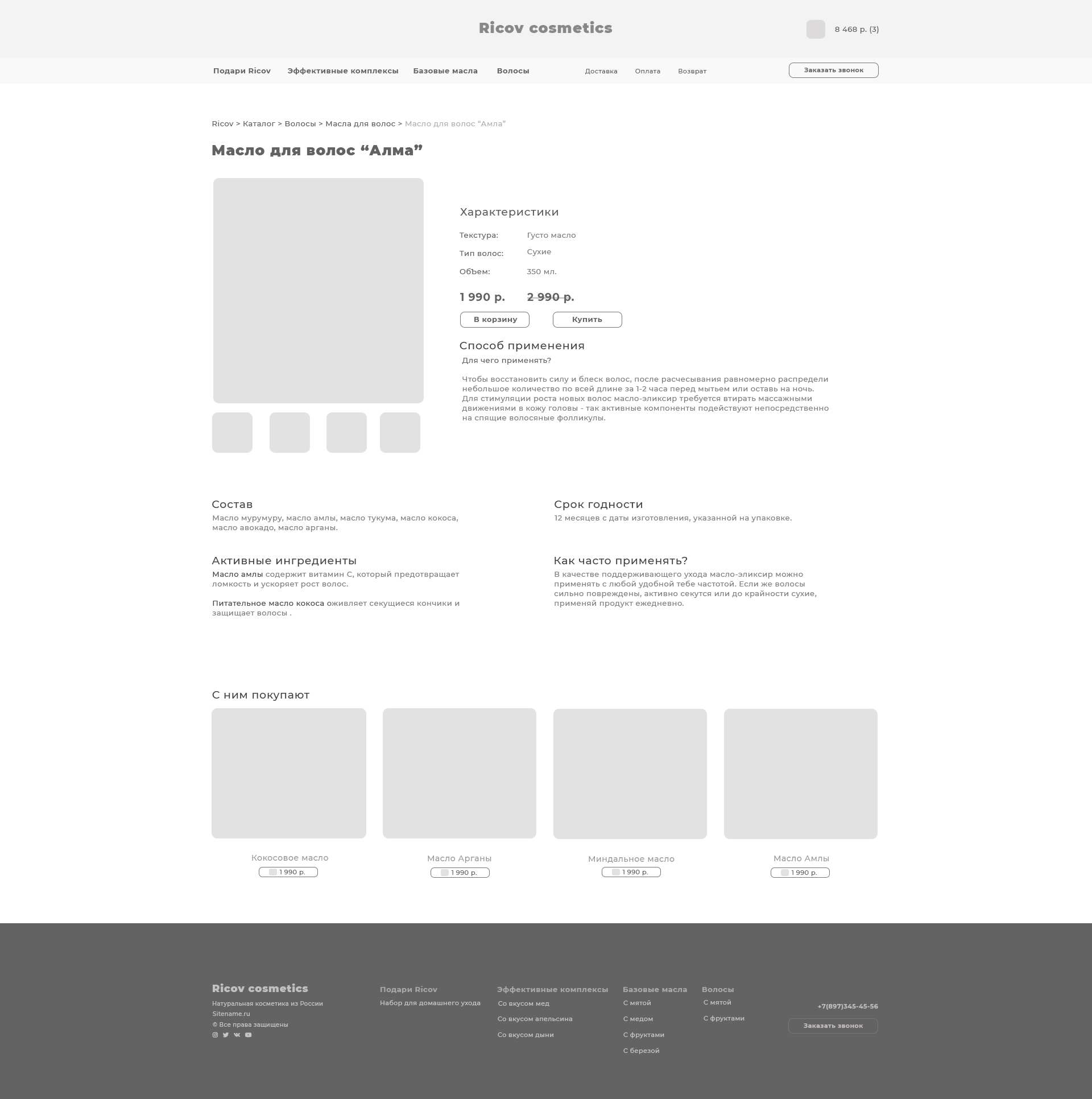Open the Доставка link

coord(601,72)
